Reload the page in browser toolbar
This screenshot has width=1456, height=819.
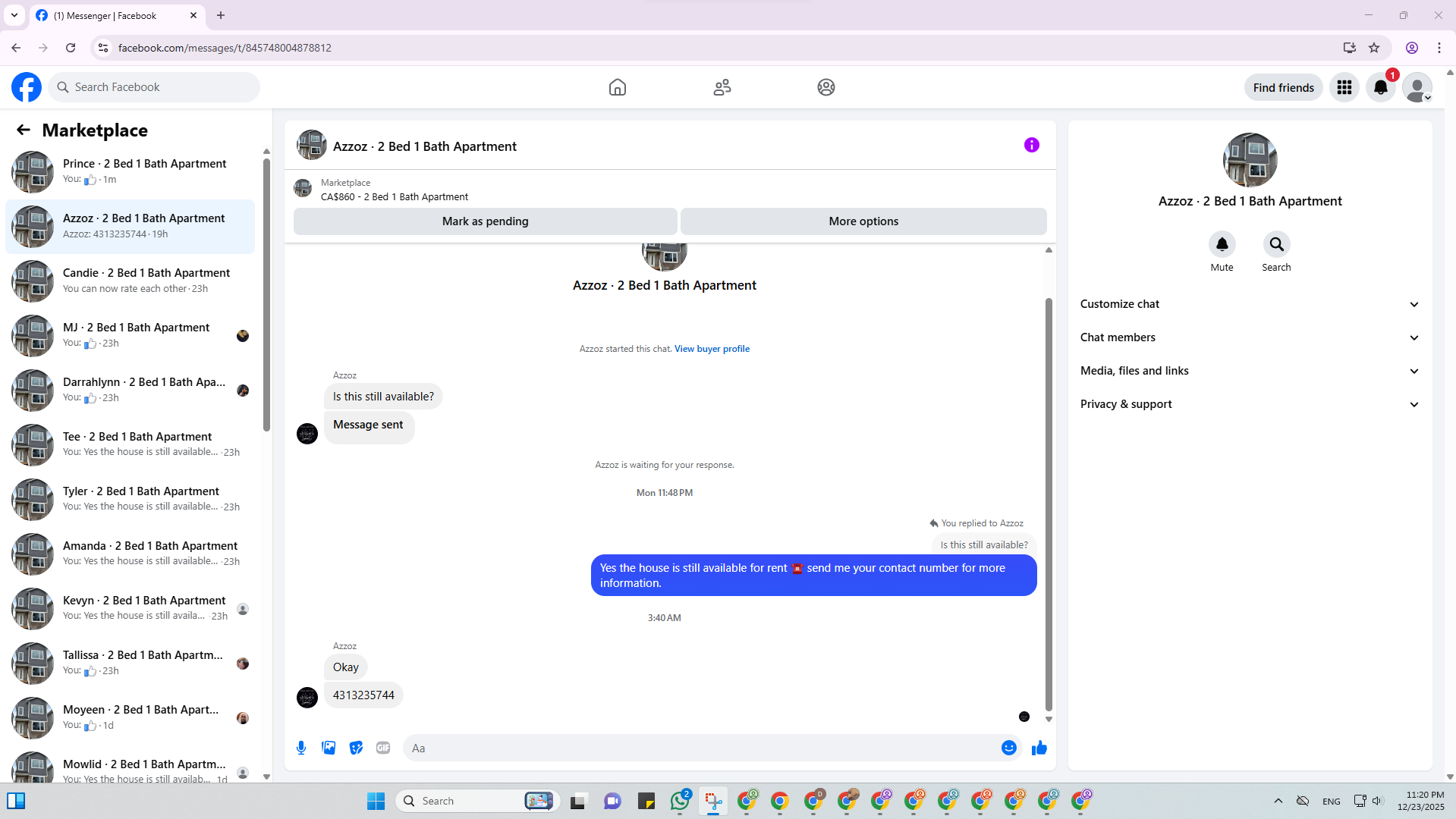(x=71, y=48)
